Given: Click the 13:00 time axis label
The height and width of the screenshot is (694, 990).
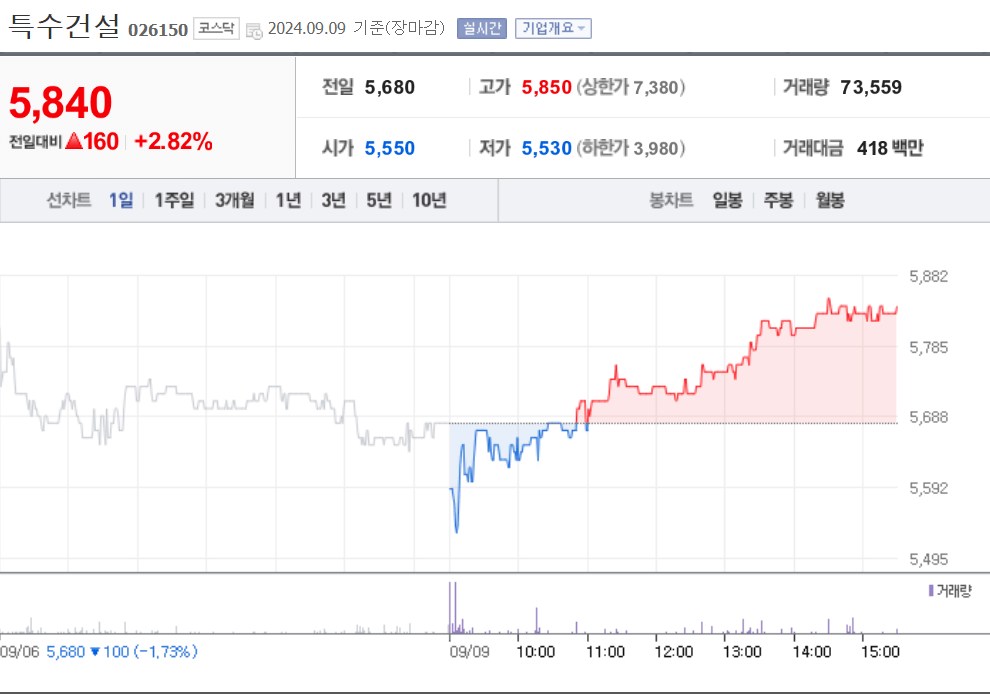Looking at the screenshot, I should point(742,652).
